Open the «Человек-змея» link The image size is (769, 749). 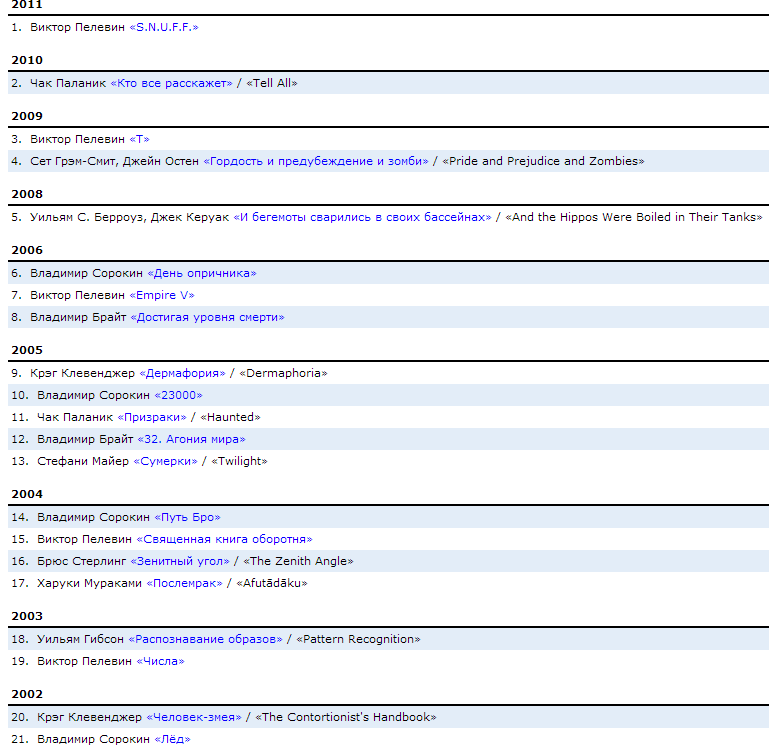pyautogui.click(x=194, y=718)
